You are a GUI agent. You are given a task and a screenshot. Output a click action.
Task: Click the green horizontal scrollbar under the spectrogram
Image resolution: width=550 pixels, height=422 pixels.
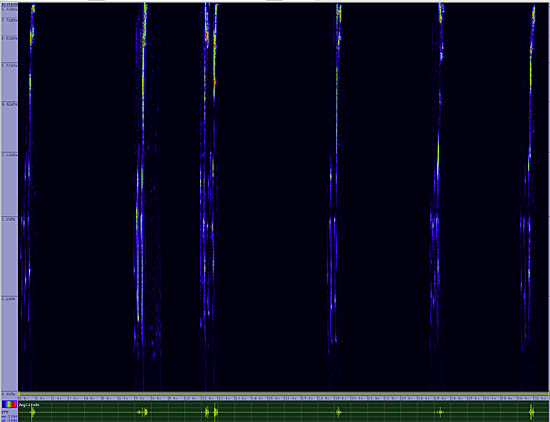coord(284,394)
